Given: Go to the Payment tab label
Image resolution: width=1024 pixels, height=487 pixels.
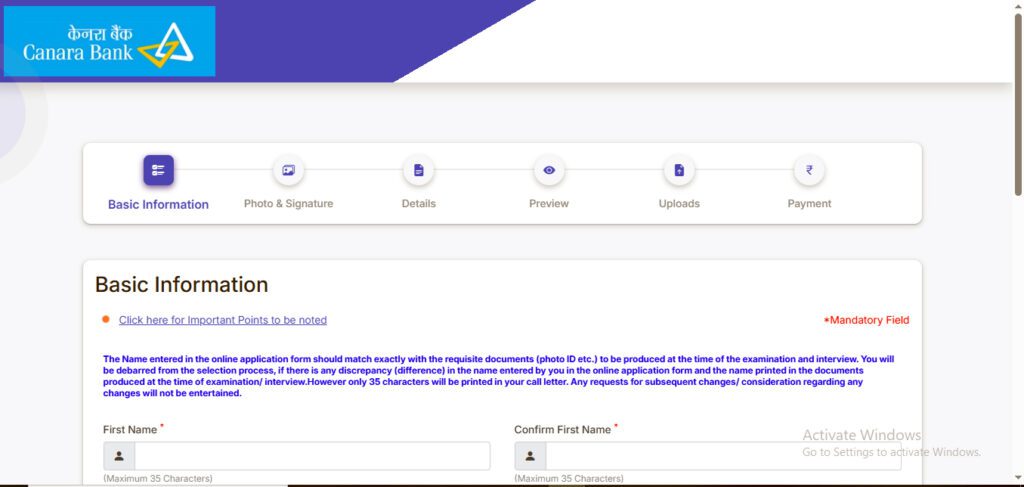Looking at the screenshot, I should pos(809,204).
